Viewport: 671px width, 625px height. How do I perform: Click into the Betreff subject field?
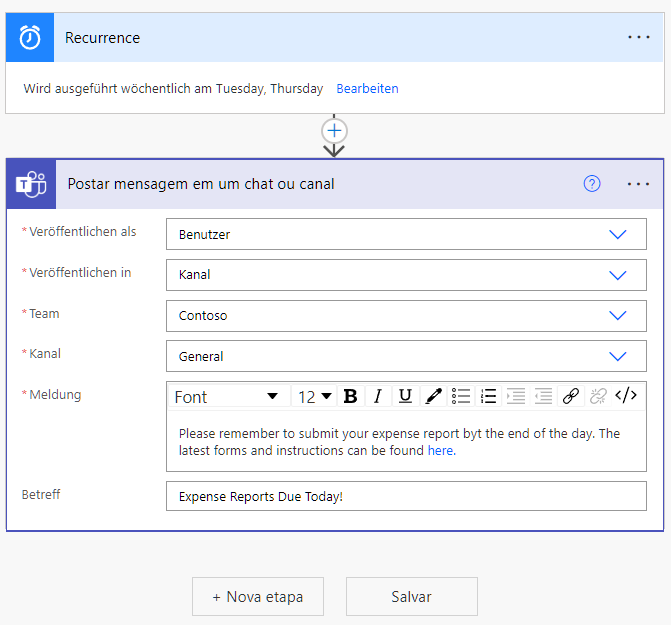(x=406, y=496)
